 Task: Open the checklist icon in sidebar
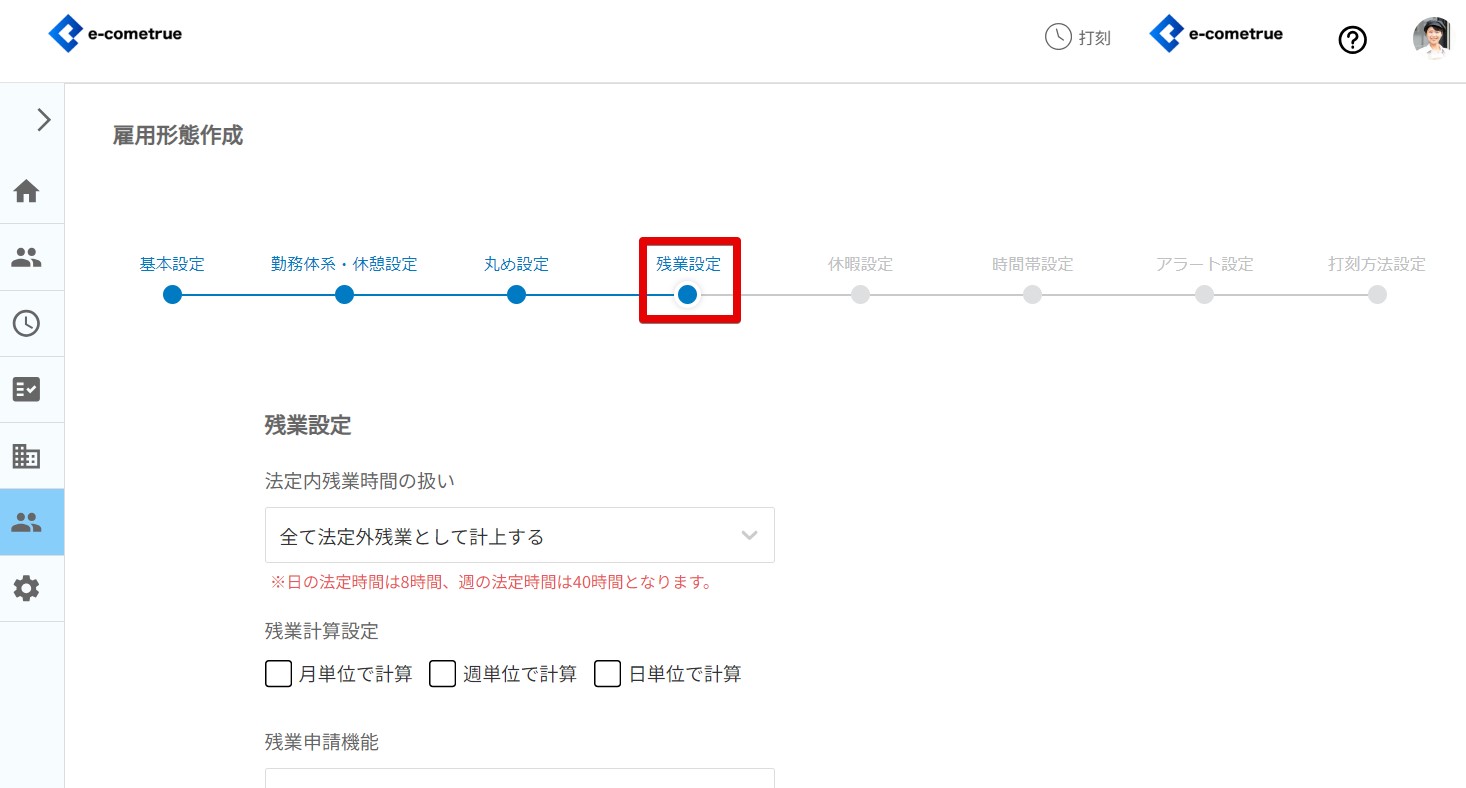[26, 389]
